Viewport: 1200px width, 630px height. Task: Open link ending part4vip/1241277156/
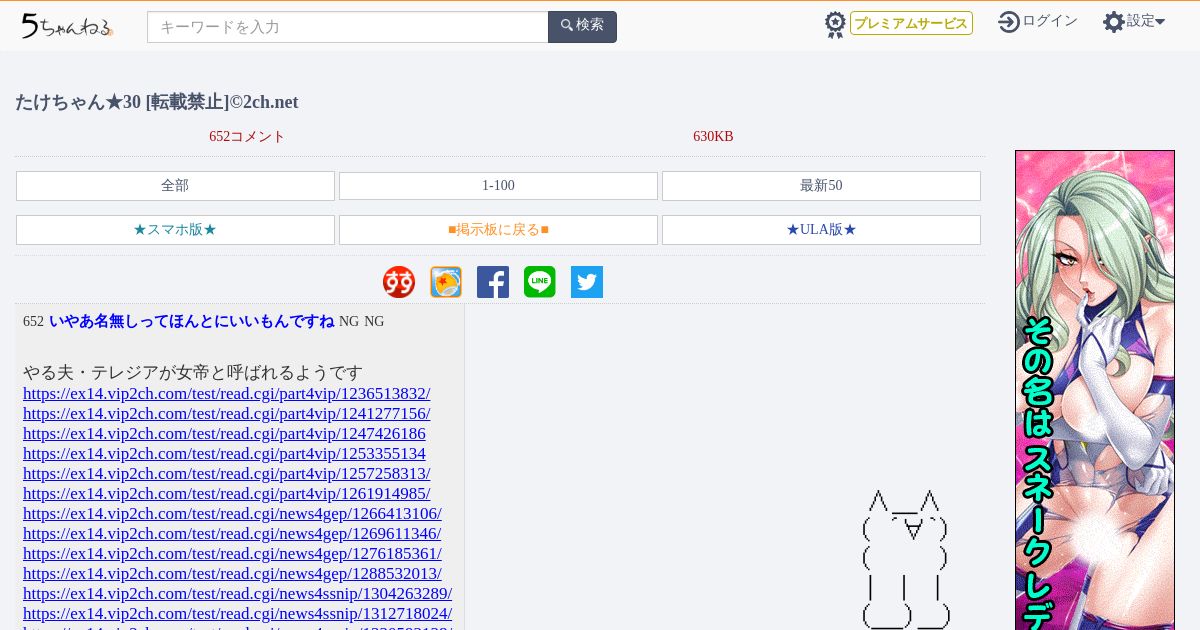pyautogui.click(x=227, y=414)
